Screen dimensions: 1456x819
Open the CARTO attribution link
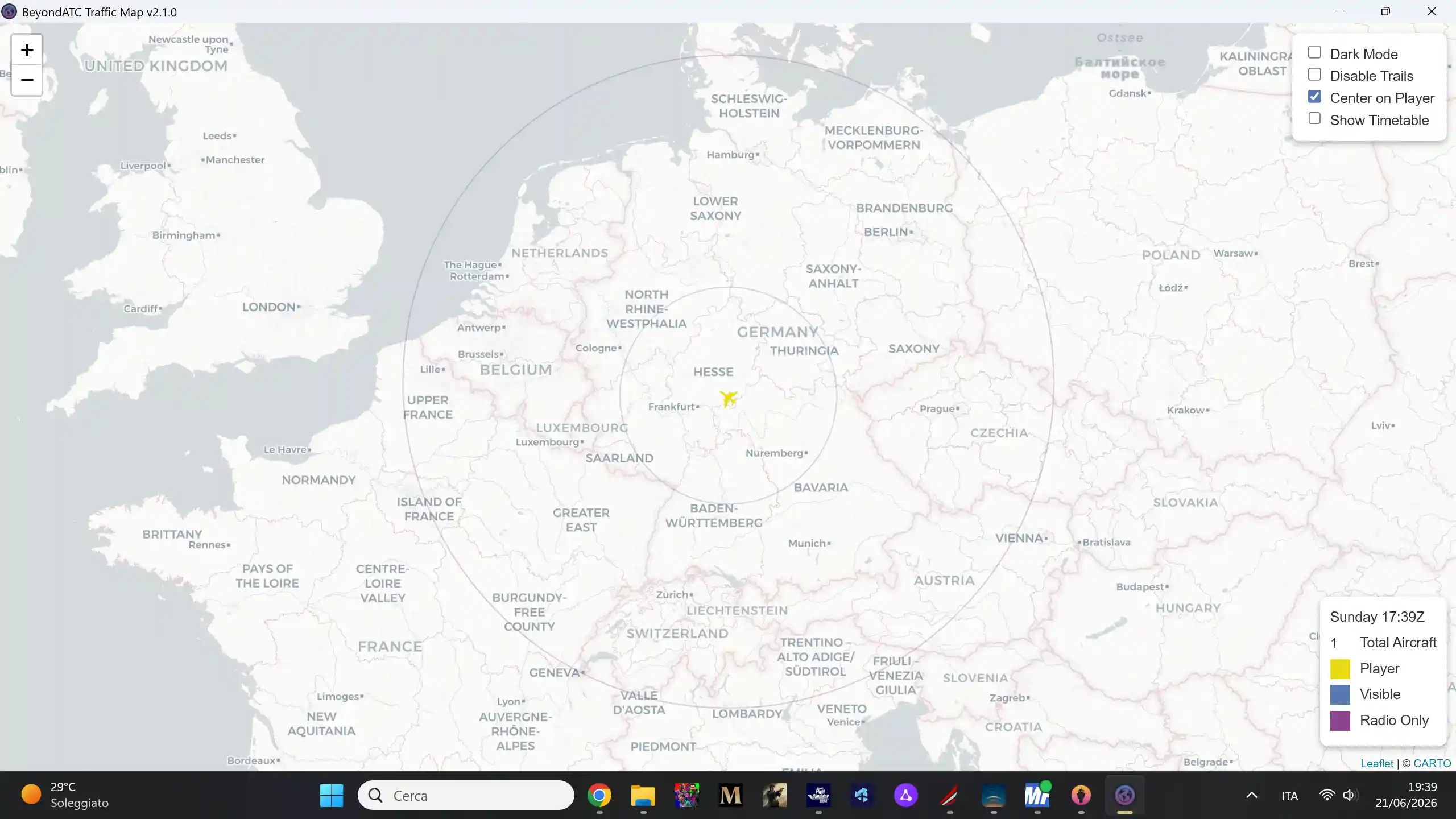1432,763
